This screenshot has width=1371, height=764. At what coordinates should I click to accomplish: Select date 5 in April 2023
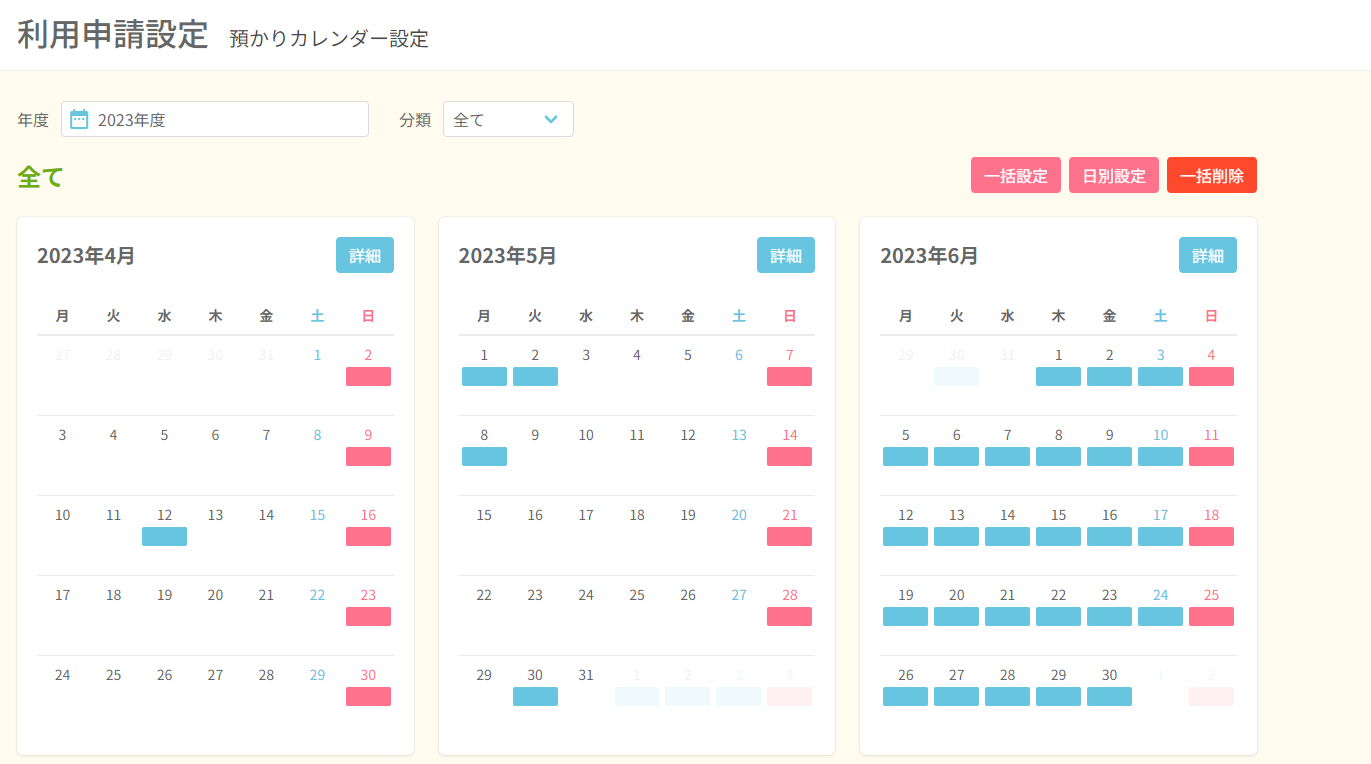(164, 435)
